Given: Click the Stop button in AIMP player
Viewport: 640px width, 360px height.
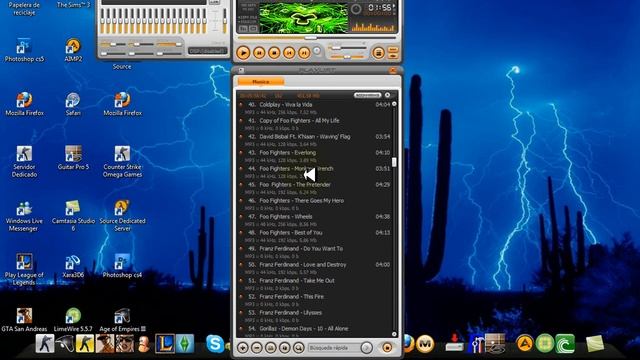Looking at the screenshot, I should coord(274,53).
